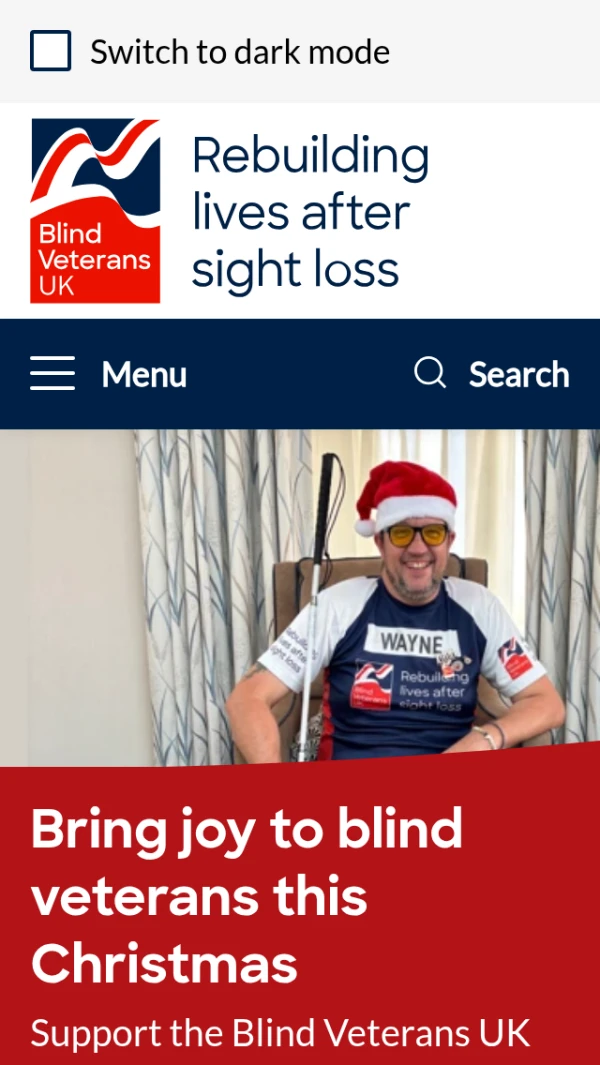Click the WAYNE name tag on the shirt

pyautogui.click(x=412, y=642)
